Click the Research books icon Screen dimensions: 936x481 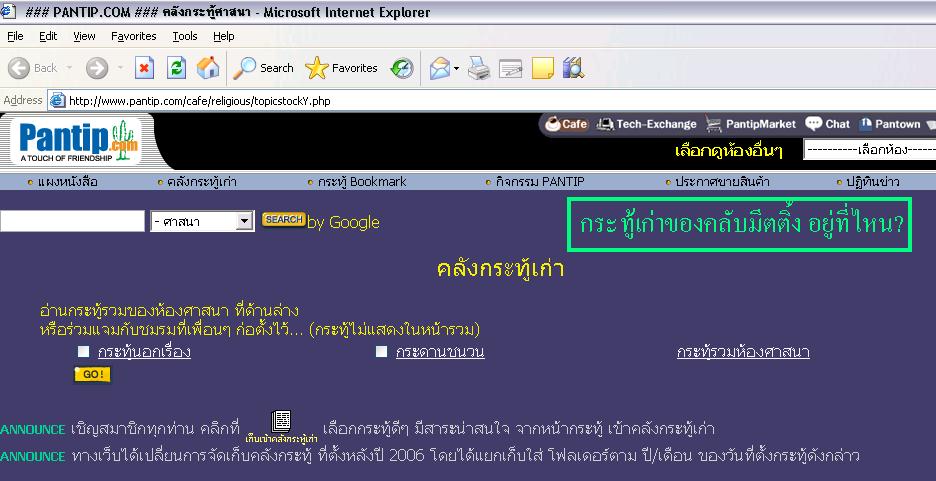pos(573,68)
